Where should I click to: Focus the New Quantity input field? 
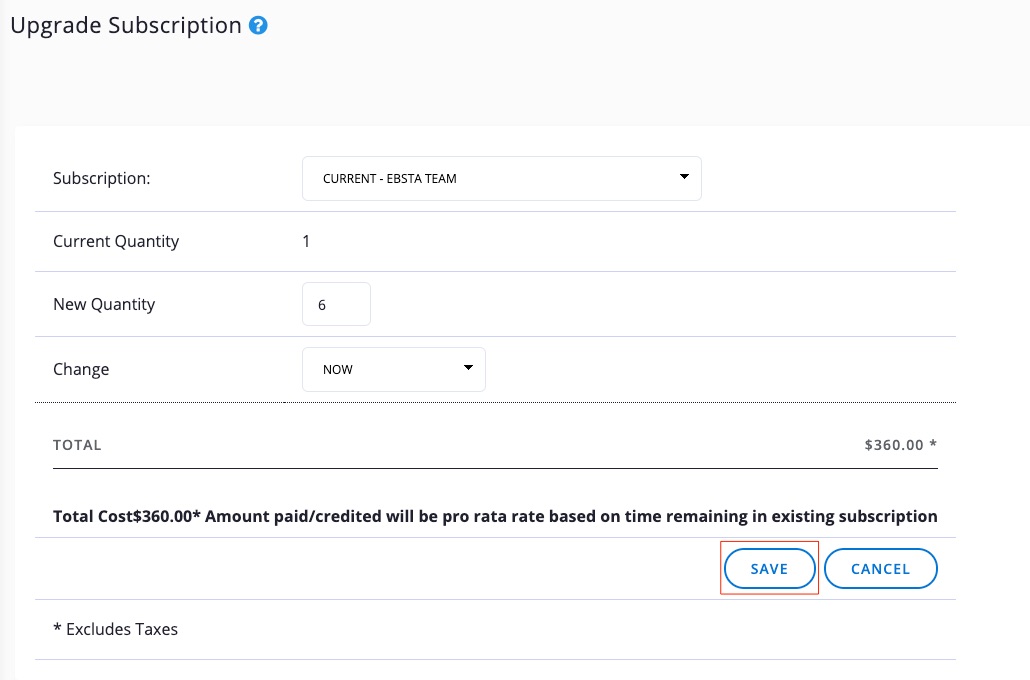[336, 304]
